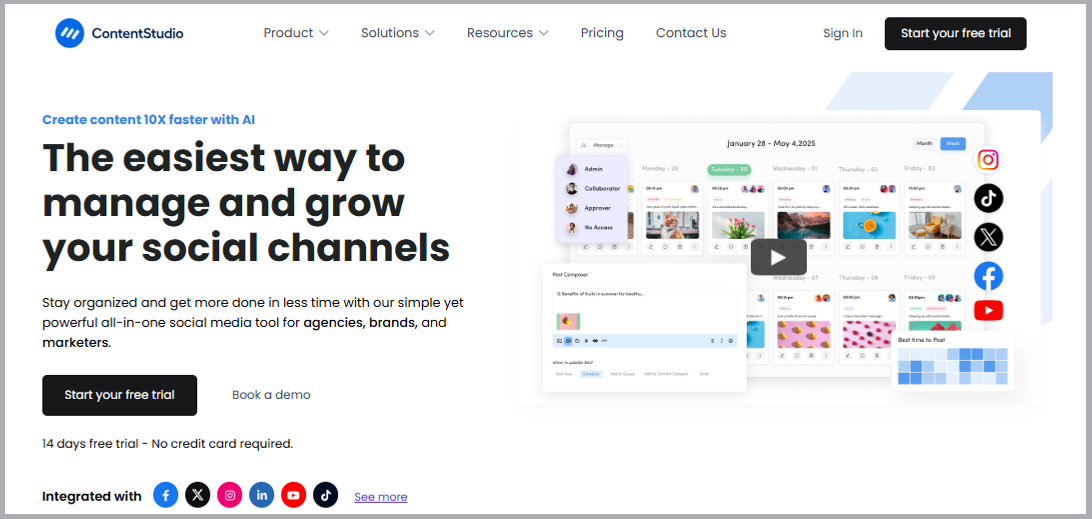Viewport: 1092px width, 519px height.
Task: Click the large YouTube icon beside the calendar
Action: (988, 310)
